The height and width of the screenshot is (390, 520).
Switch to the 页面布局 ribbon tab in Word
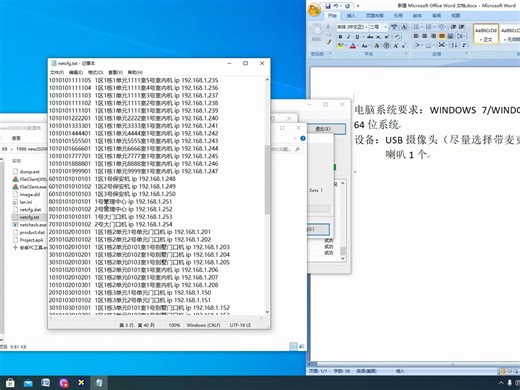[x=375, y=16]
